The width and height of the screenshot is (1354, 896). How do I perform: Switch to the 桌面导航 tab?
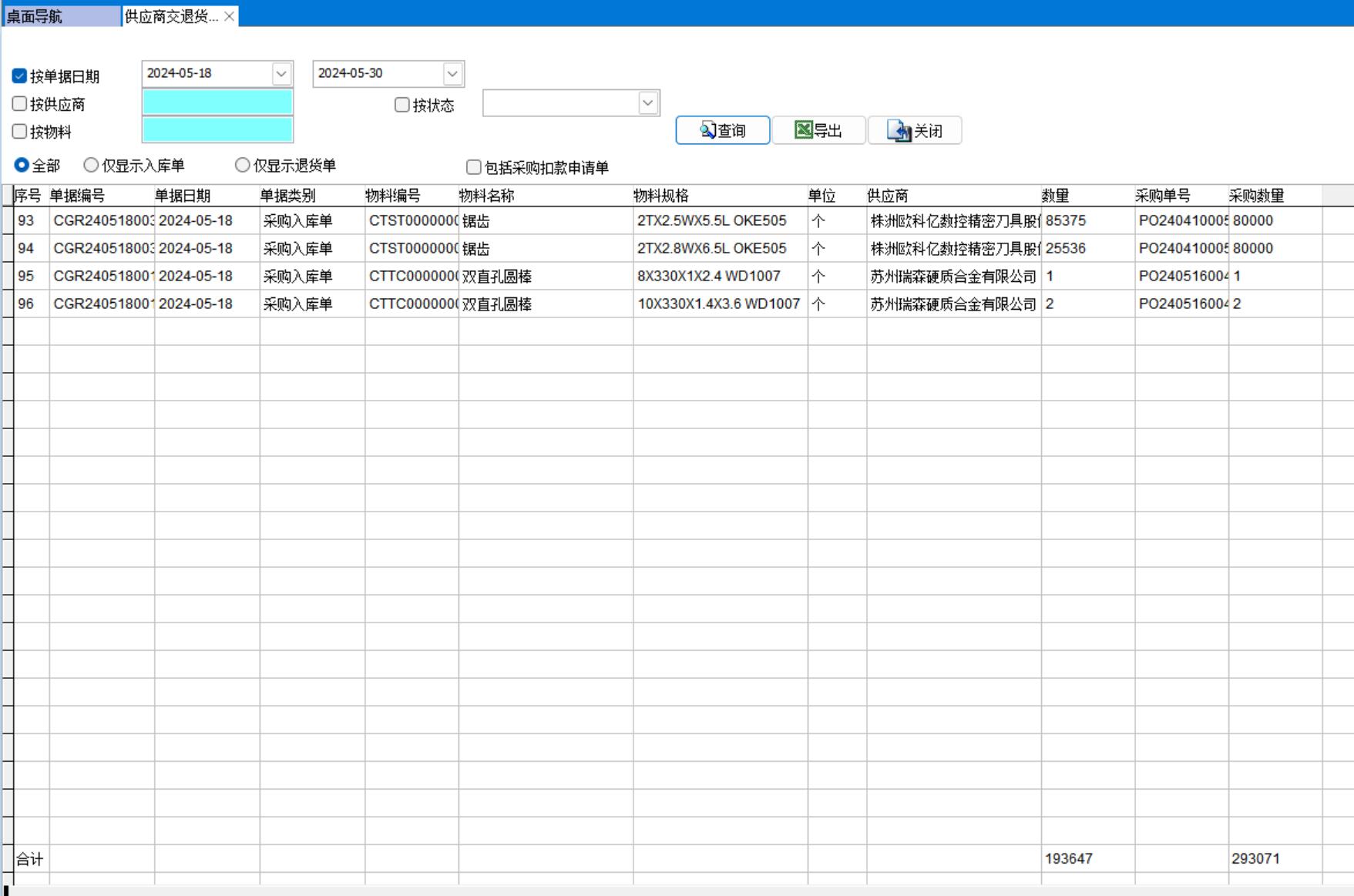pyautogui.click(x=60, y=16)
